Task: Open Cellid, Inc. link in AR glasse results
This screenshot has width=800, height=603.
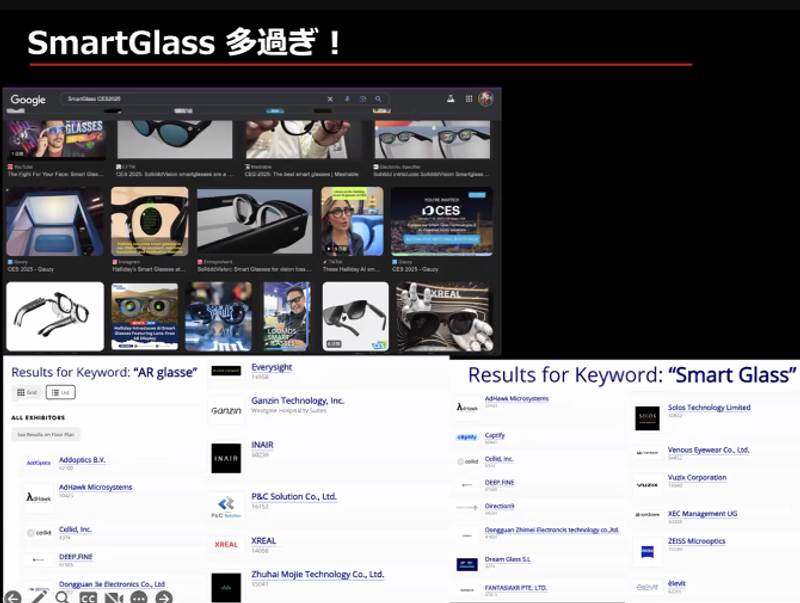Action: (75, 529)
